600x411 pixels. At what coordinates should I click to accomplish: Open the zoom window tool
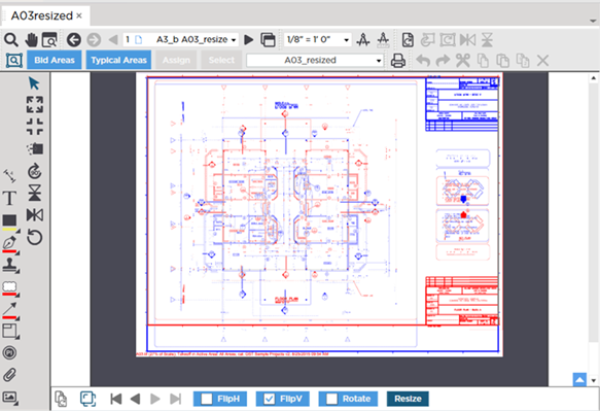[50, 39]
